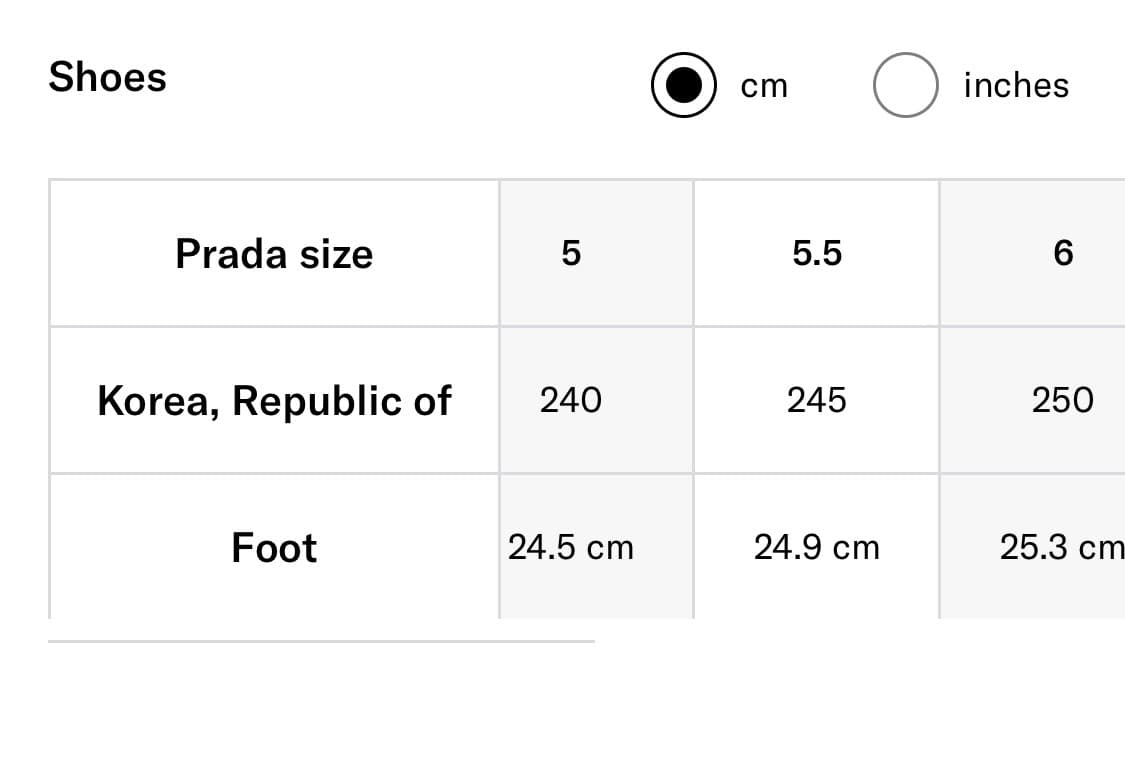Click the inches unit label
This screenshot has height=765, width=1125.
1016,85
